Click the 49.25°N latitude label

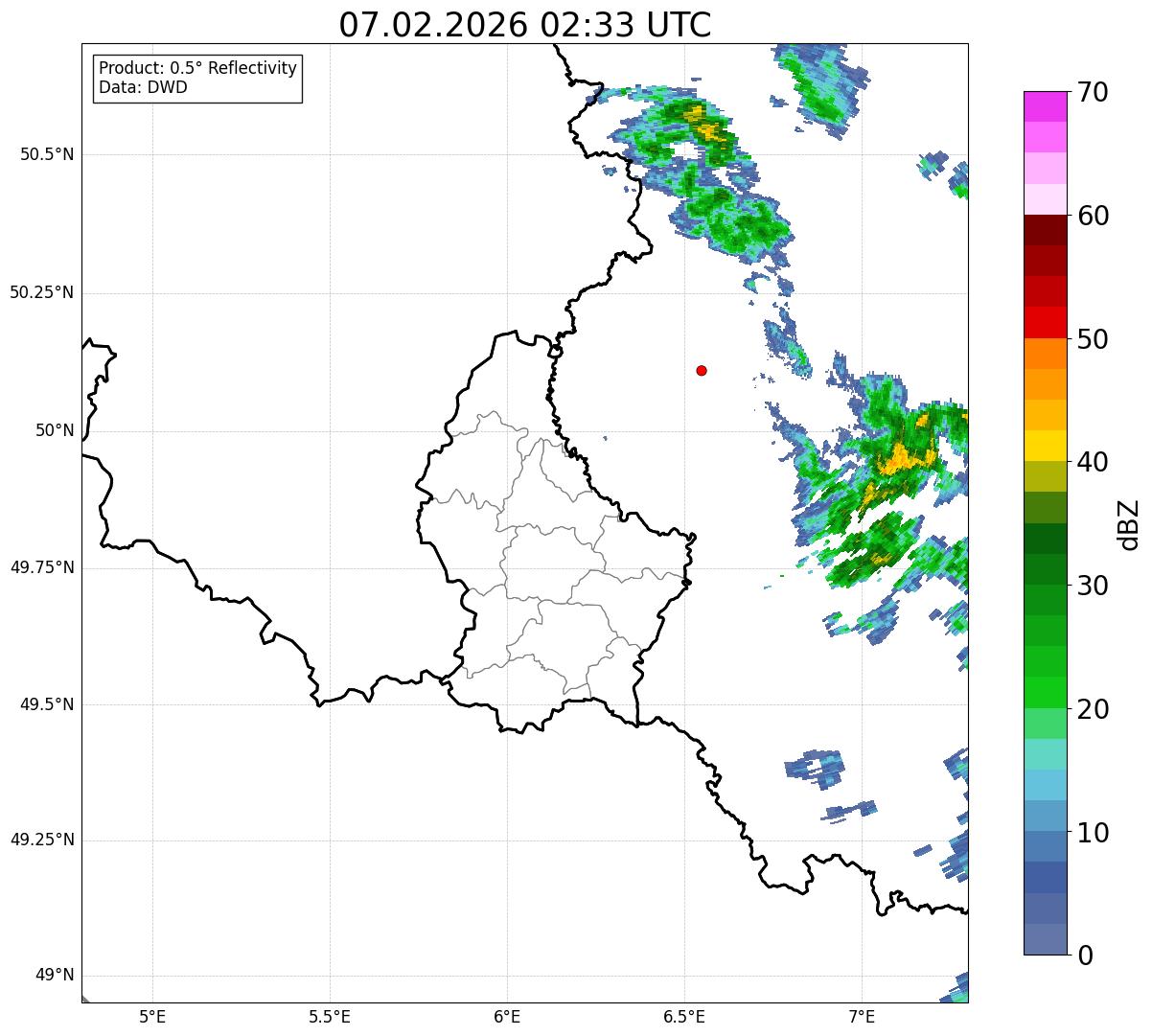click(x=41, y=840)
